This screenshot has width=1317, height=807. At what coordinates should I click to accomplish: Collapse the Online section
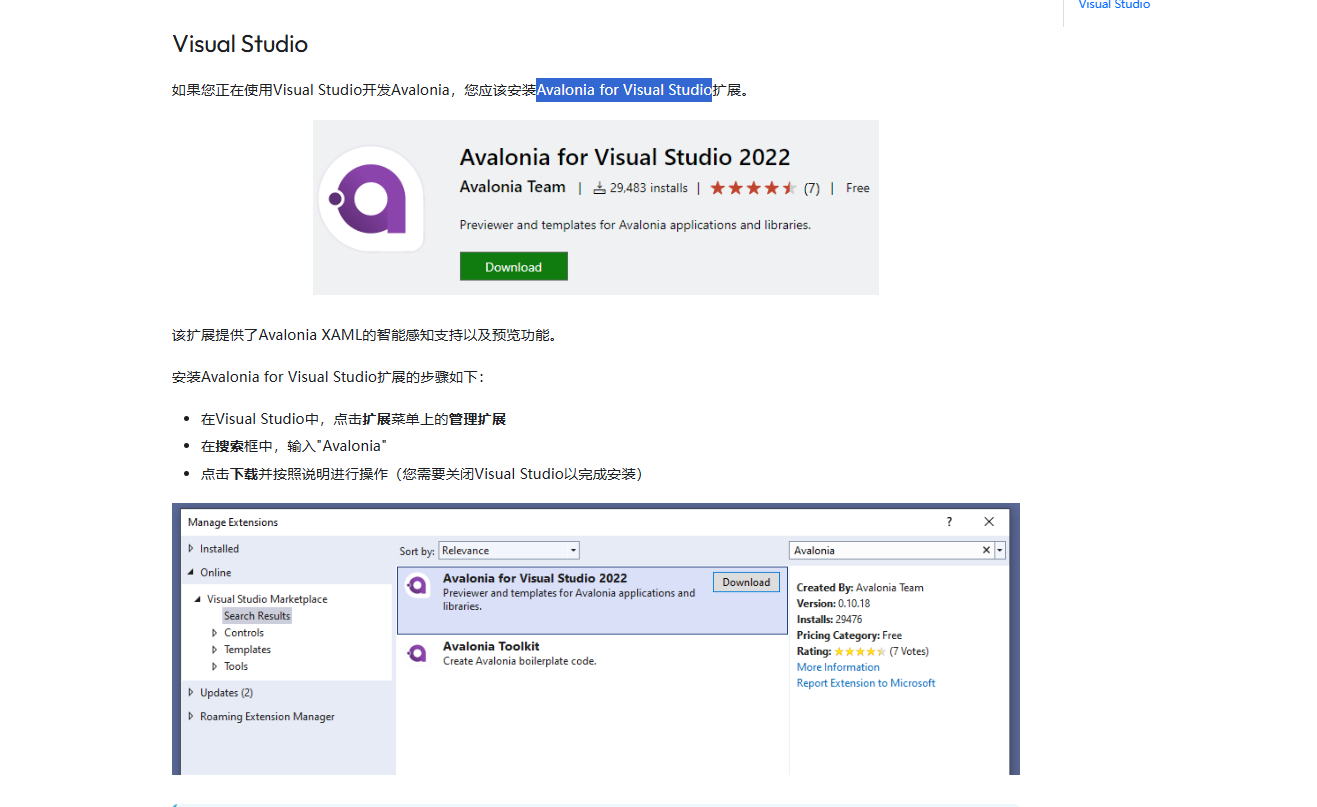(x=191, y=573)
